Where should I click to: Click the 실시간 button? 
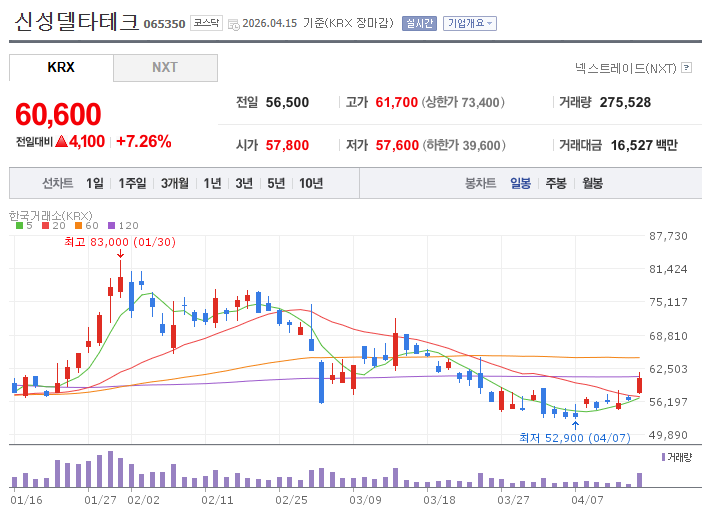(x=419, y=23)
